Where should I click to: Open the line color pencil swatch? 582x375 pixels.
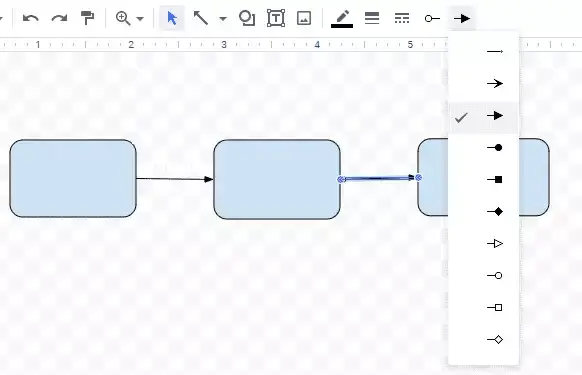[342, 19]
